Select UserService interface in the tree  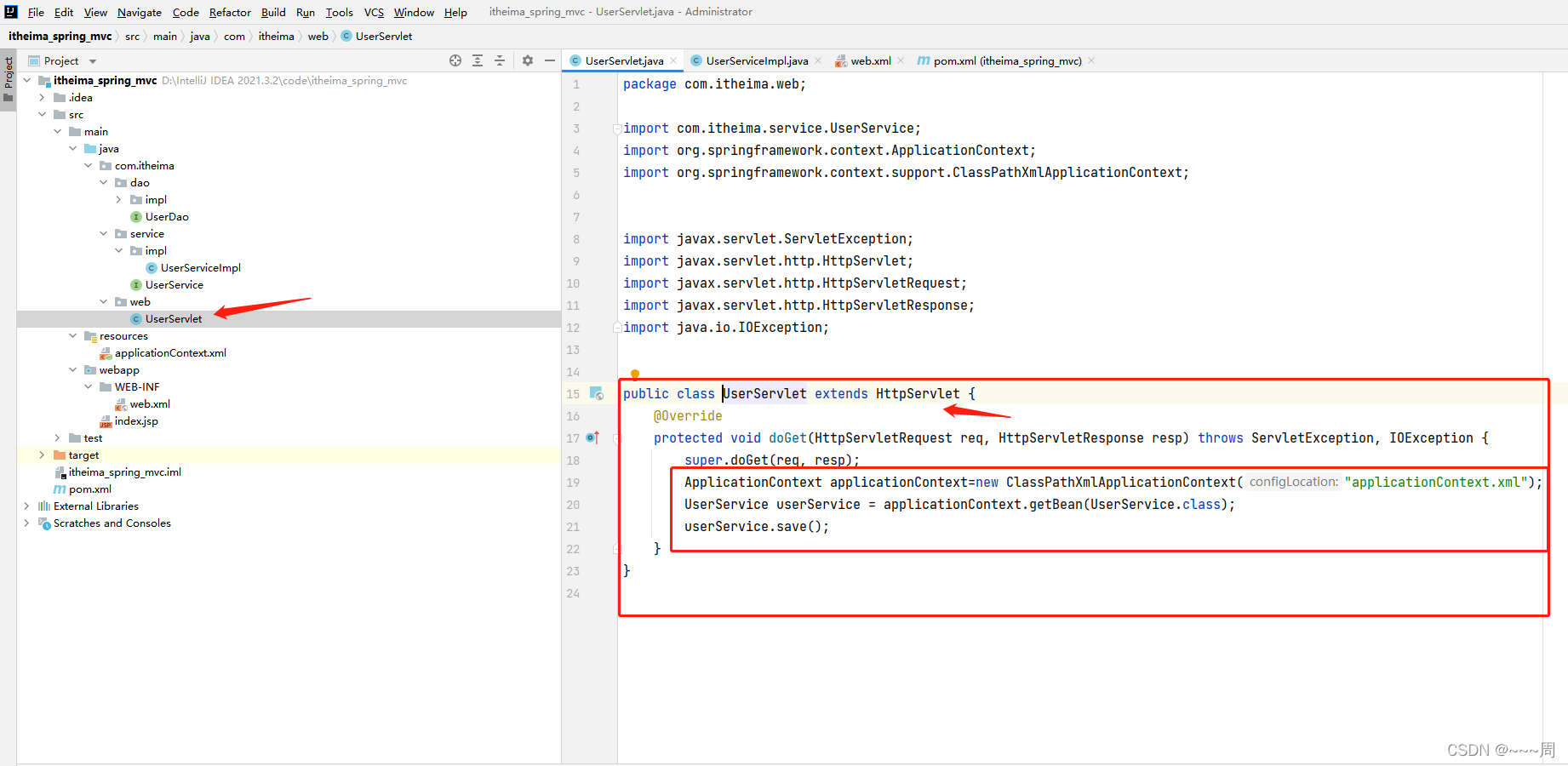pos(175,285)
